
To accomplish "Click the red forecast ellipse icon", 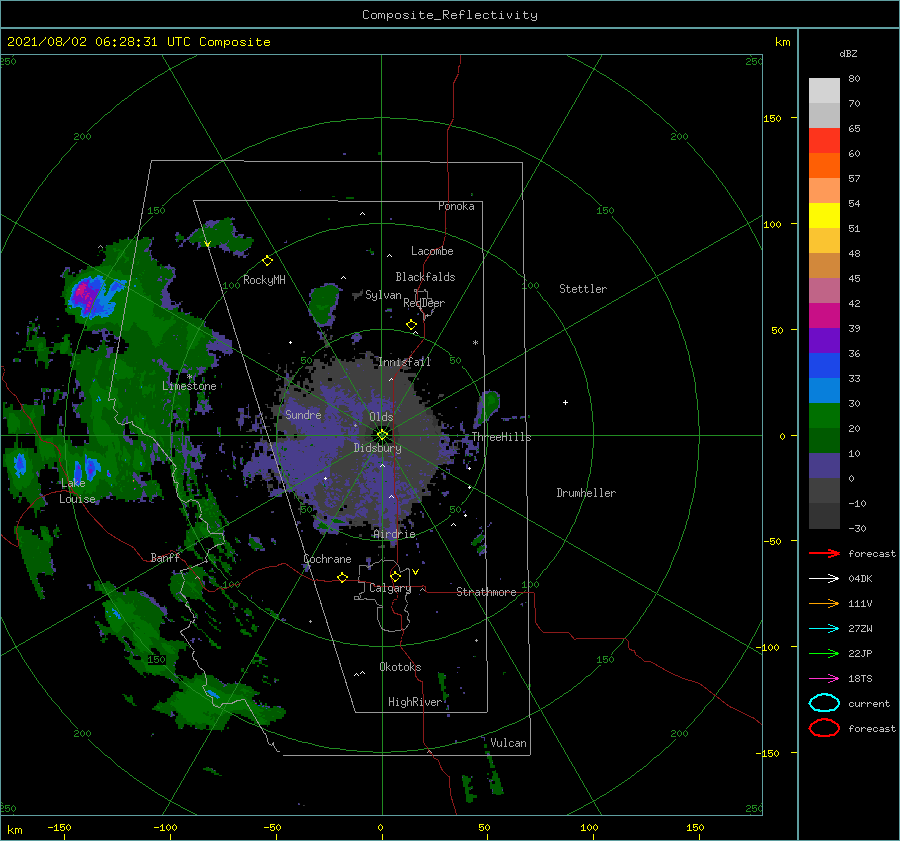I will (824, 728).
